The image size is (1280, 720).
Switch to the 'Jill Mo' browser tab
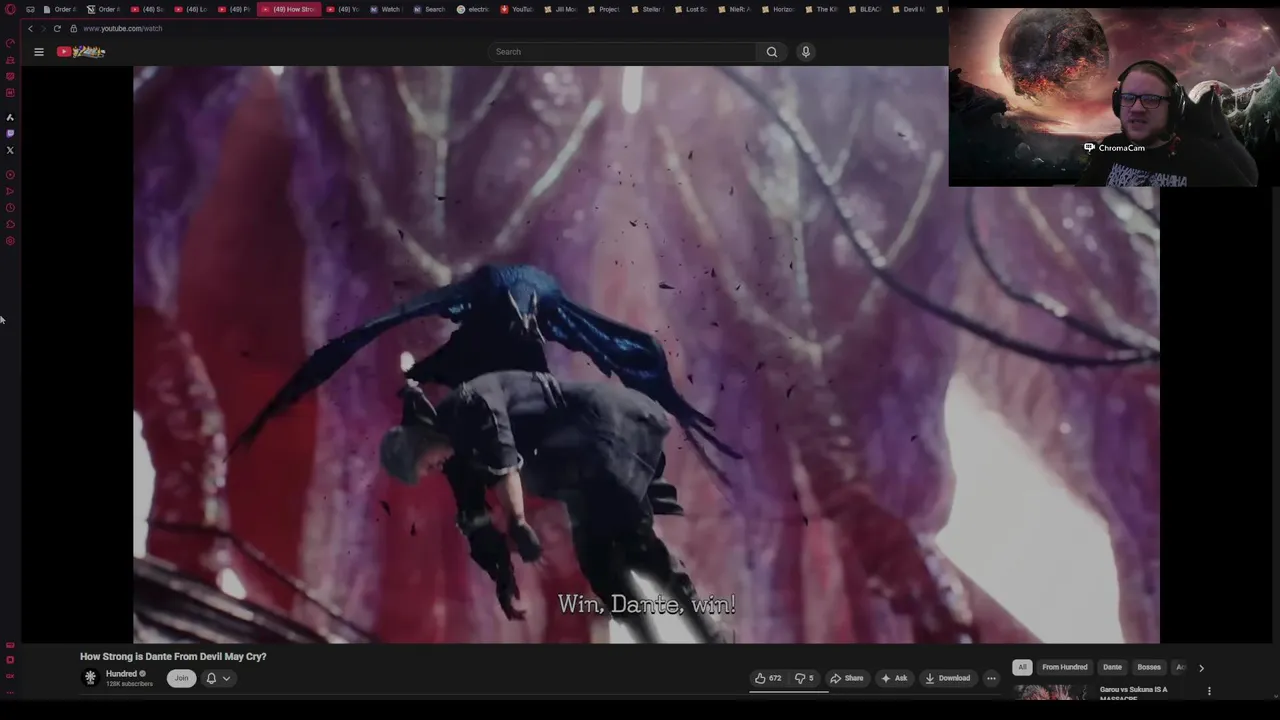point(559,9)
